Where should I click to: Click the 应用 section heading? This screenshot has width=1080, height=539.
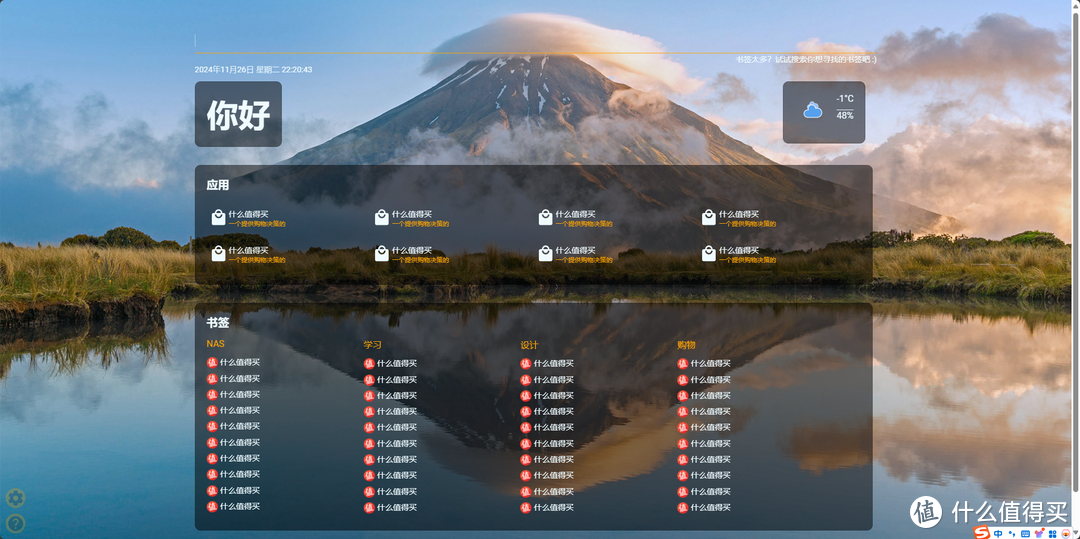pyautogui.click(x=218, y=185)
